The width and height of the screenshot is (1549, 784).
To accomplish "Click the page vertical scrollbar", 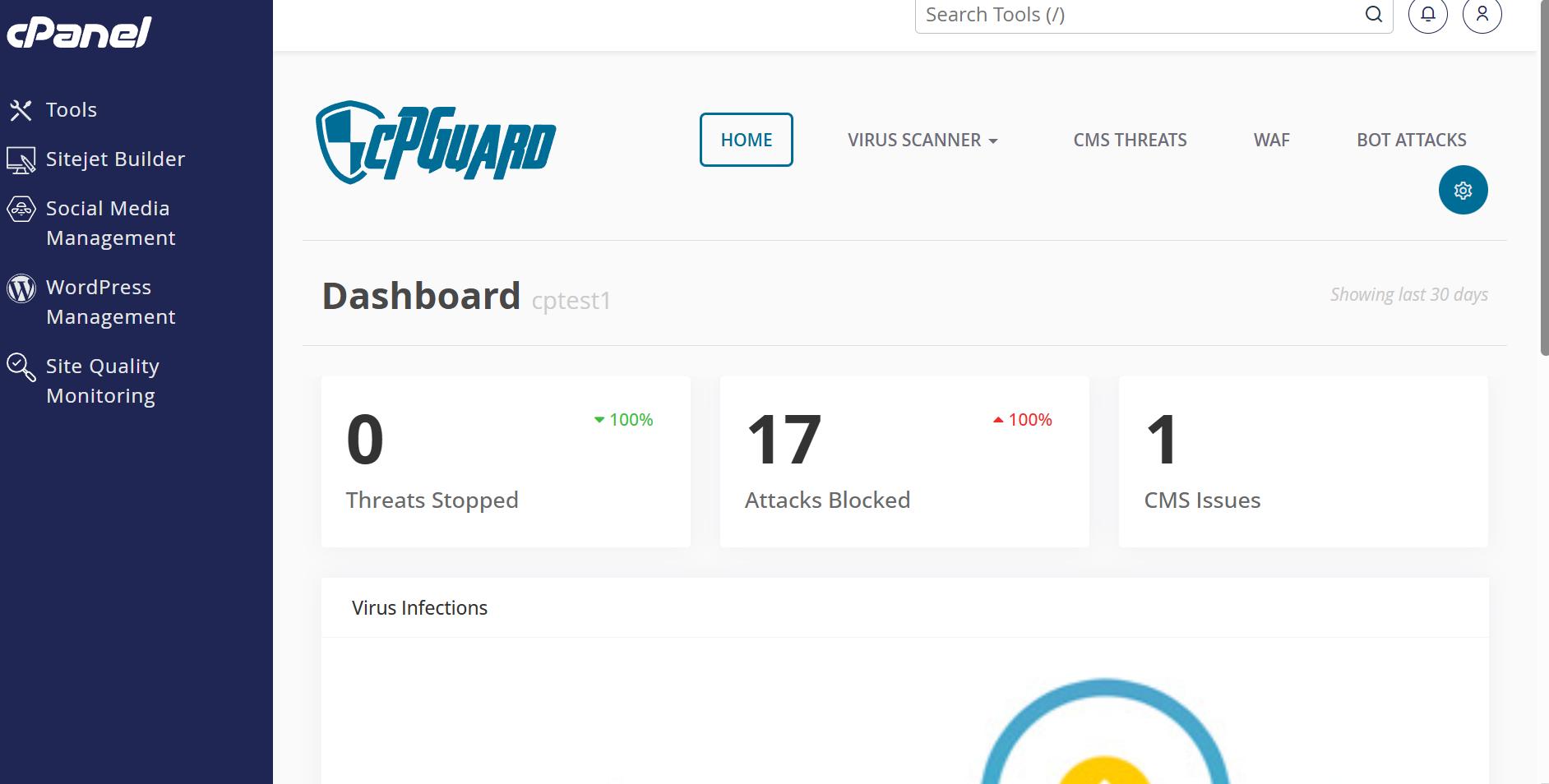I will 1544,177.
